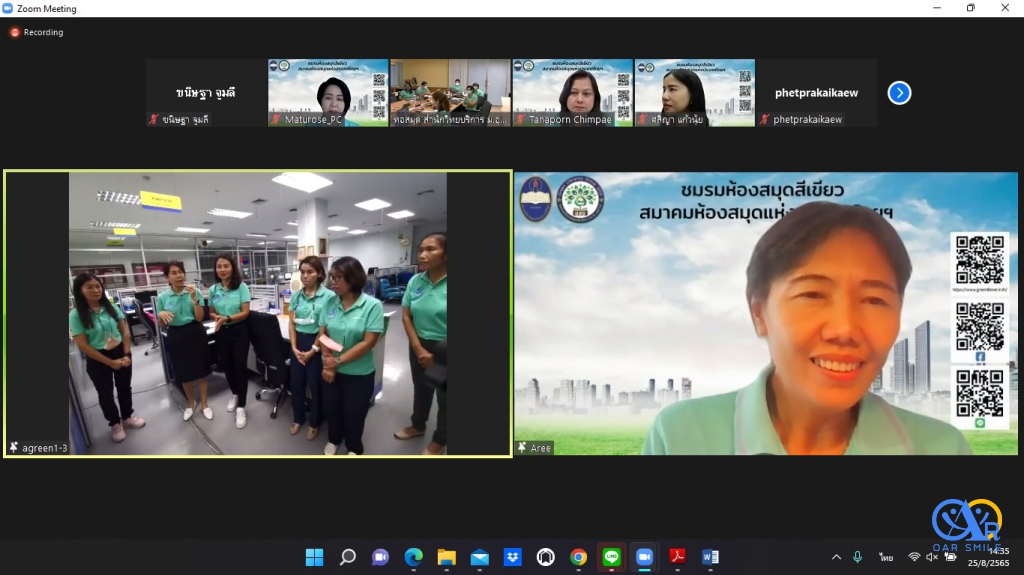The width and height of the screenshot is (1024, 575).
Task: Switch the Thai input language indicator
Action: tap(886, 557)
